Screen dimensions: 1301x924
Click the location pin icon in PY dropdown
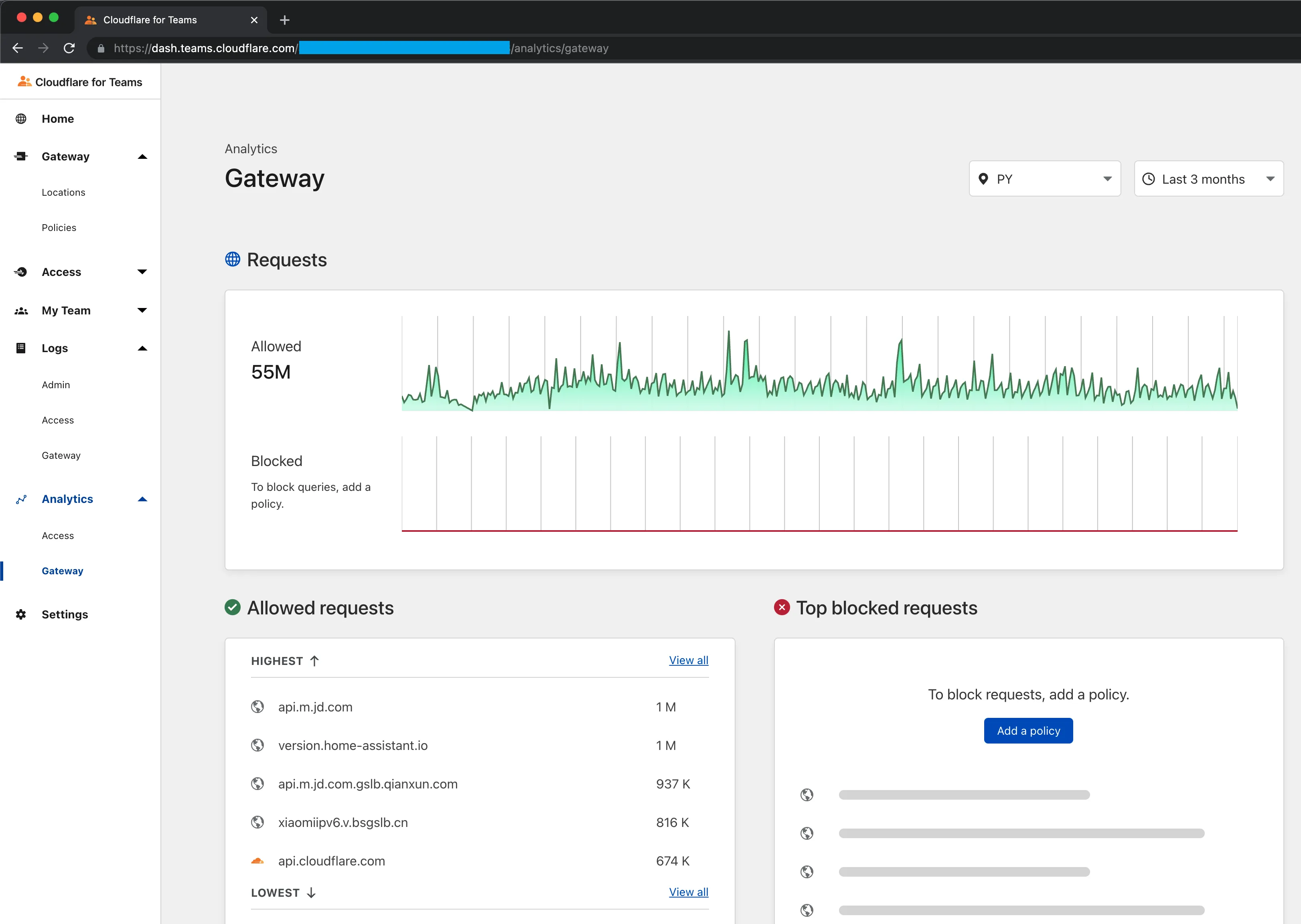coord(983,178)
